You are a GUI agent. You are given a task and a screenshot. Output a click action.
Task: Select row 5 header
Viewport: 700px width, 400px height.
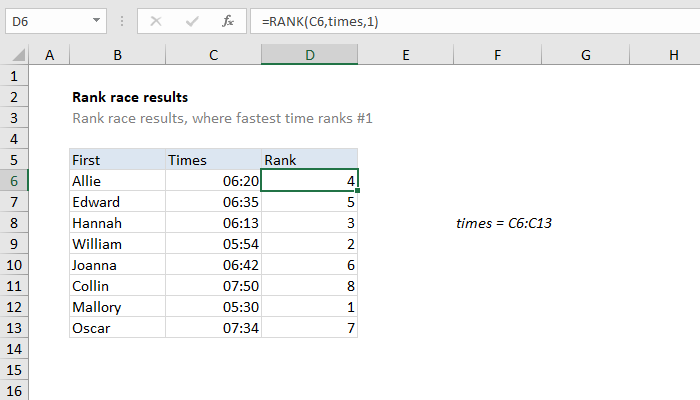(x=14, y=160)
